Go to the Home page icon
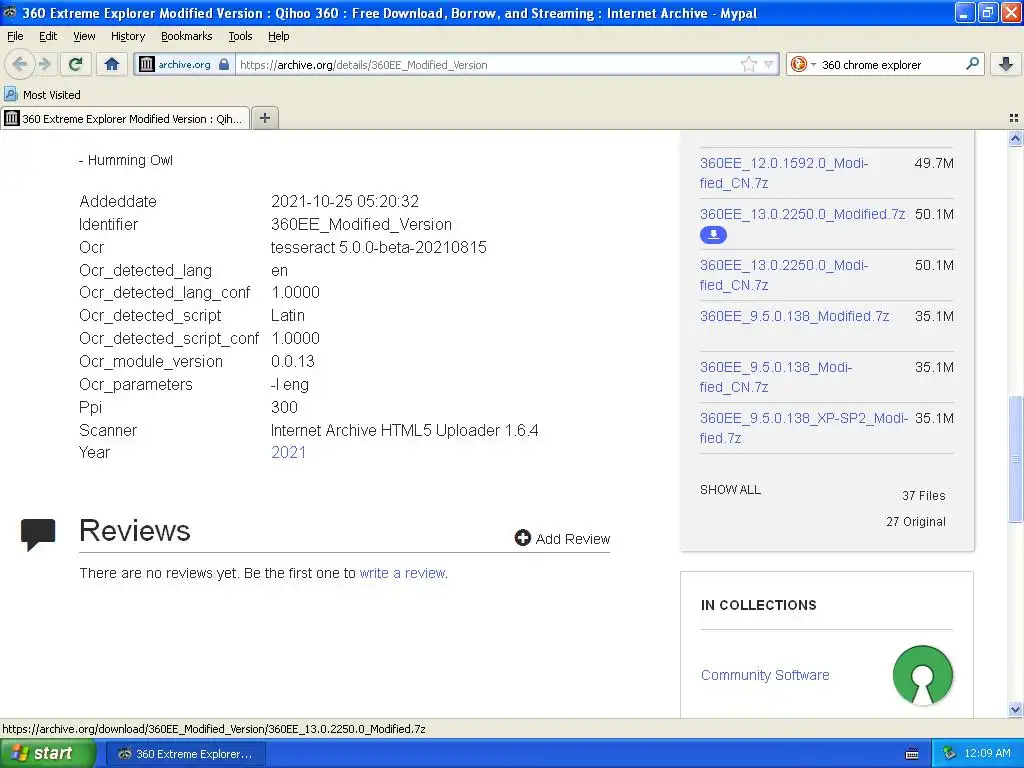The height and width of the screenshot is (768, 1024). click(x=112, y=64)
